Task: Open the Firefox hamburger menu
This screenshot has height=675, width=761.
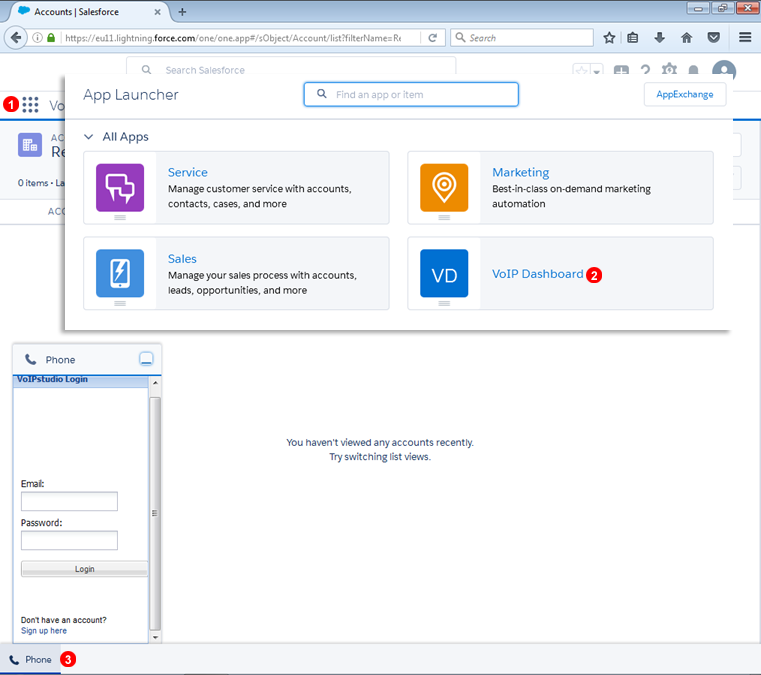Action: pos(745,37)
